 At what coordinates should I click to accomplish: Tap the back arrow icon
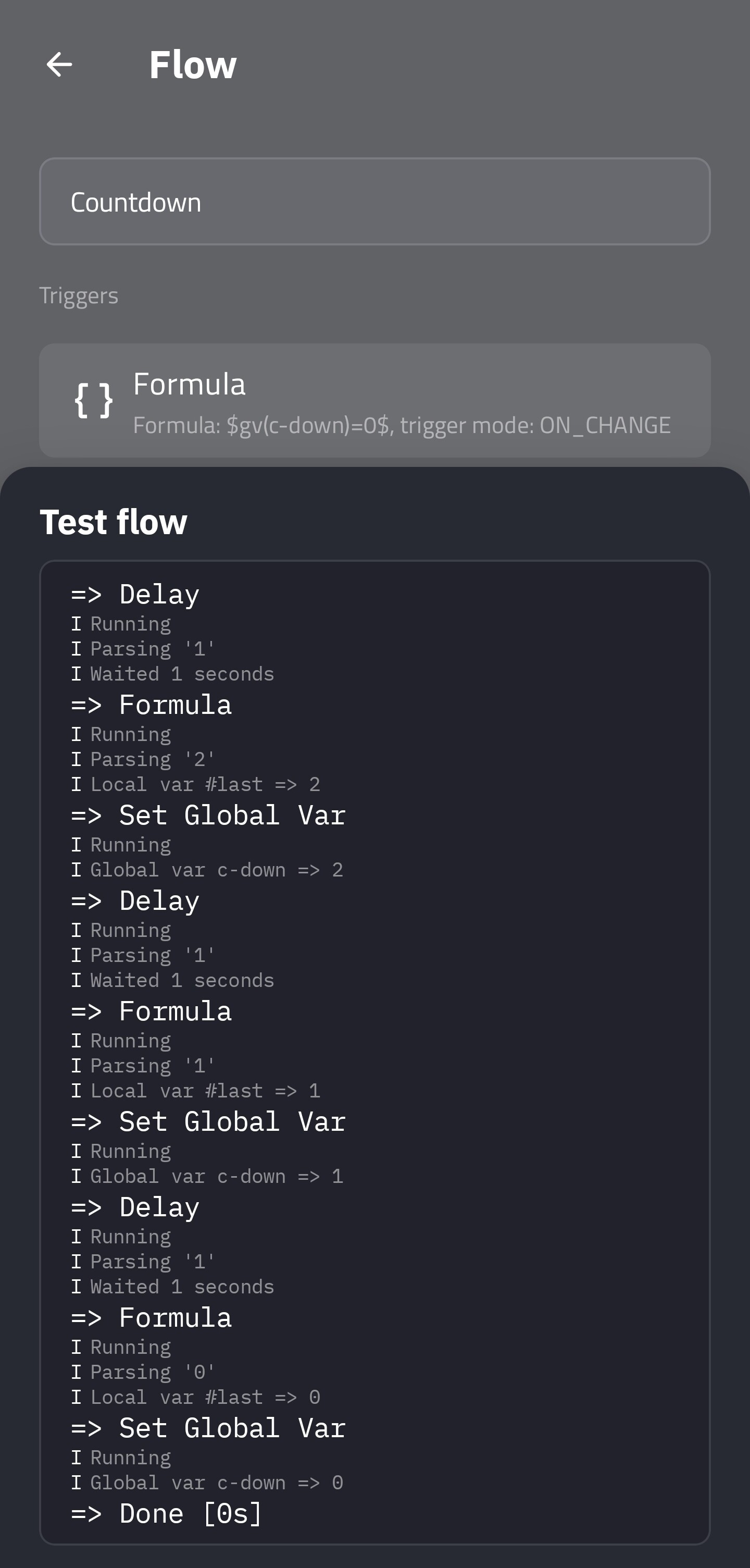[x=59, y=65]
